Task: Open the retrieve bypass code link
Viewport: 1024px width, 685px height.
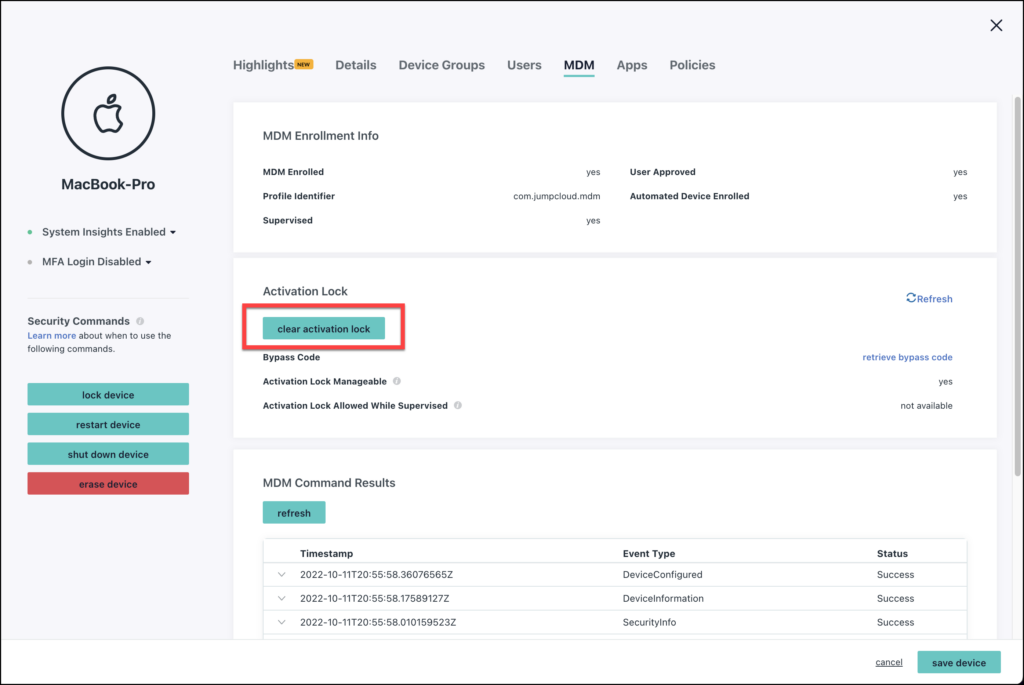Action: [x=907, y=357]
